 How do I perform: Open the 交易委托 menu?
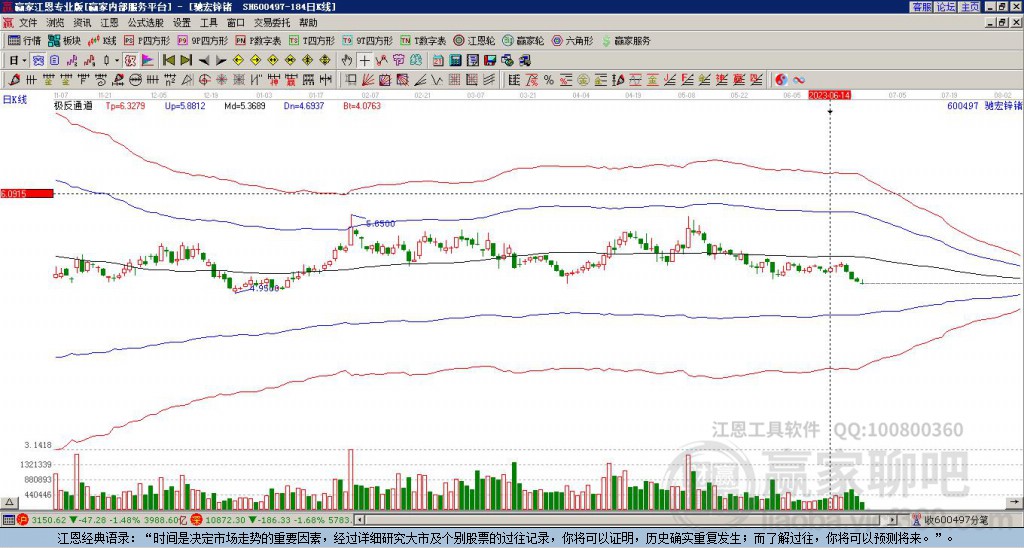pyautogui.click(x=270, y=22)
